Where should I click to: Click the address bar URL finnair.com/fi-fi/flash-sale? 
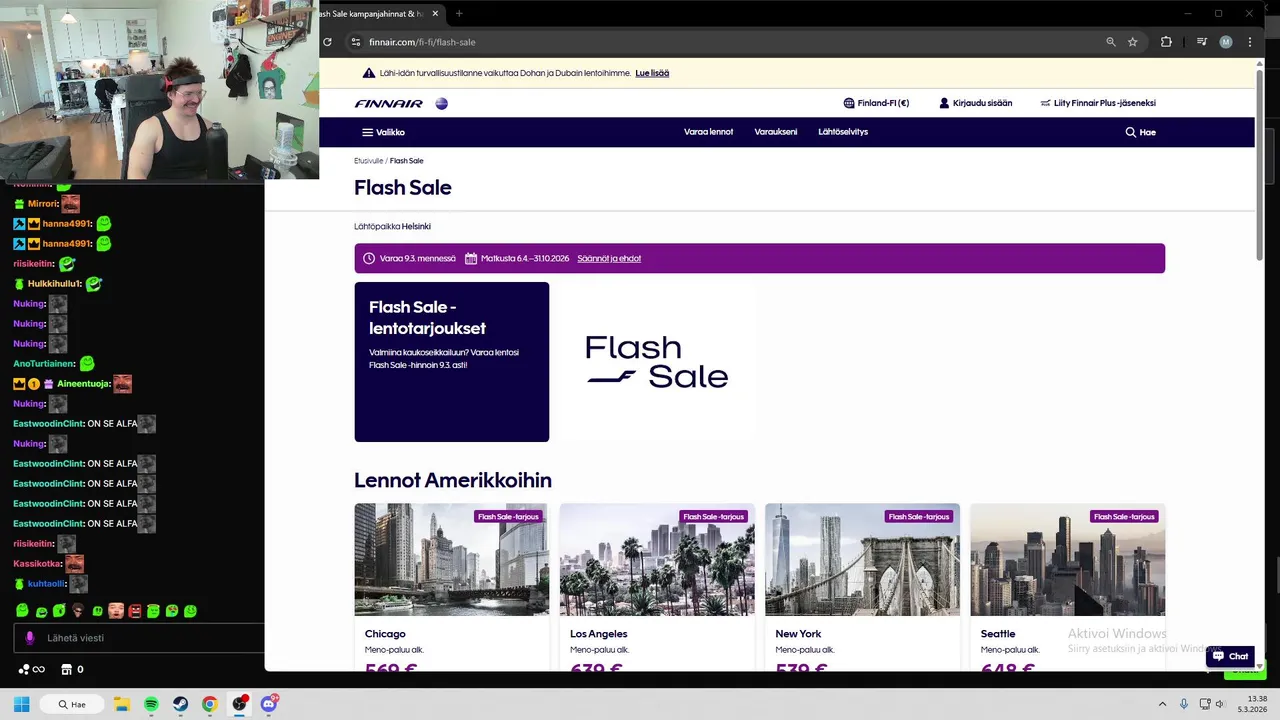(x=422, y=42)
